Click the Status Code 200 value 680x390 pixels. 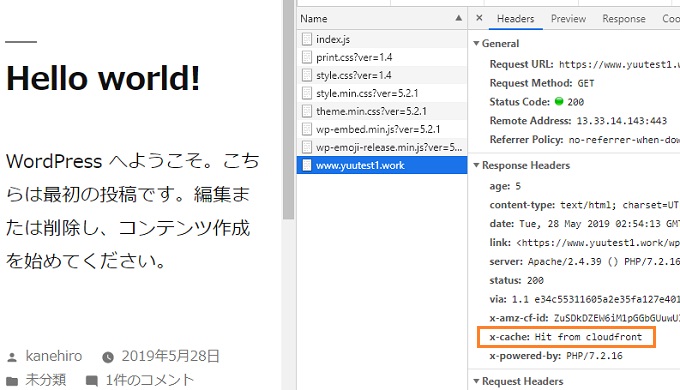pyautogui.click(x=575, y=102)
